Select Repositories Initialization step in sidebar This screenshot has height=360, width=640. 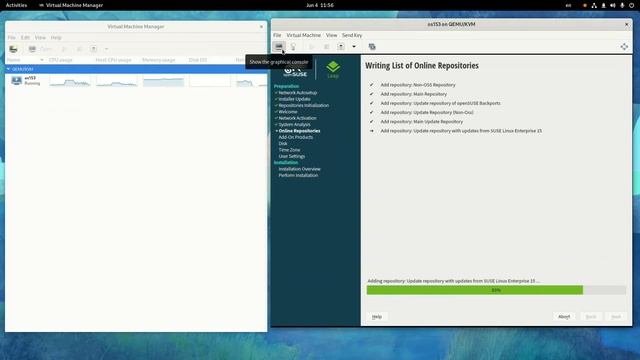304,105
